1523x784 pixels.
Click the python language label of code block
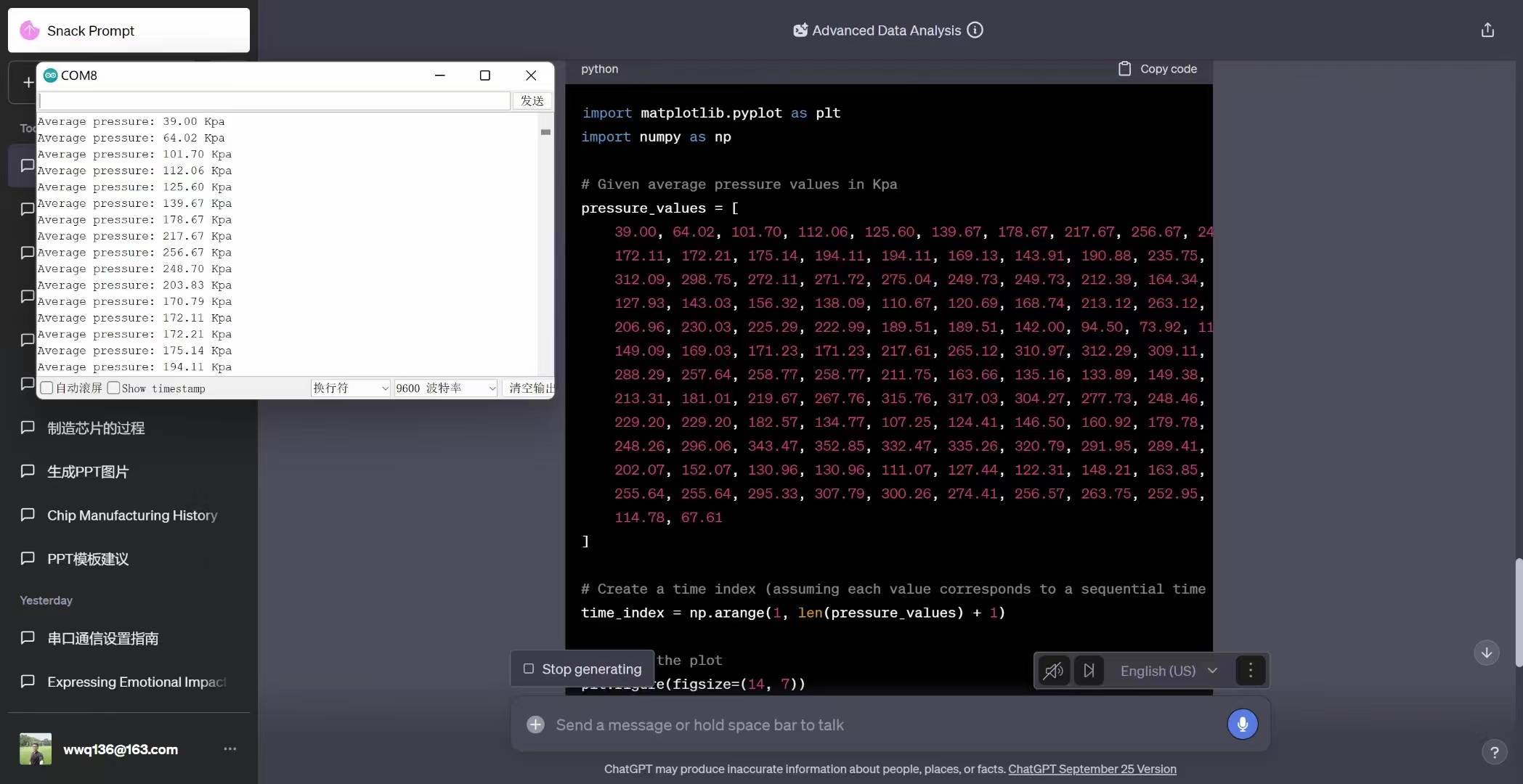600,69
